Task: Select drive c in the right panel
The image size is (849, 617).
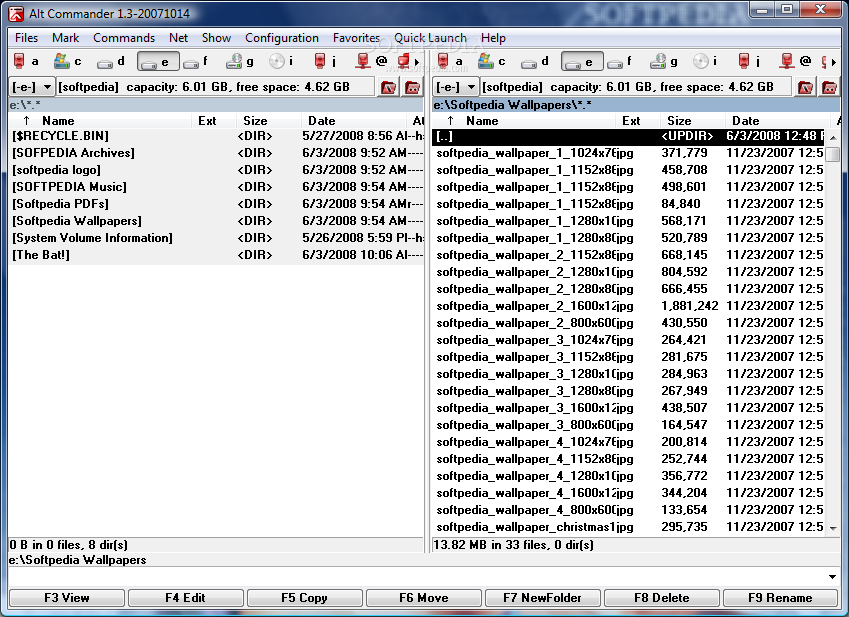Action: (492, 61)
